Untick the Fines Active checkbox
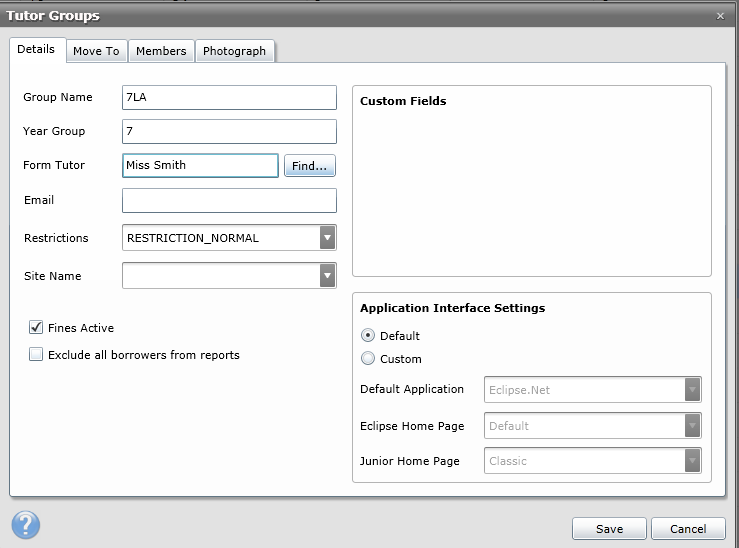The width and height of the screenshot is (739, 548). (x=37, y=327)
